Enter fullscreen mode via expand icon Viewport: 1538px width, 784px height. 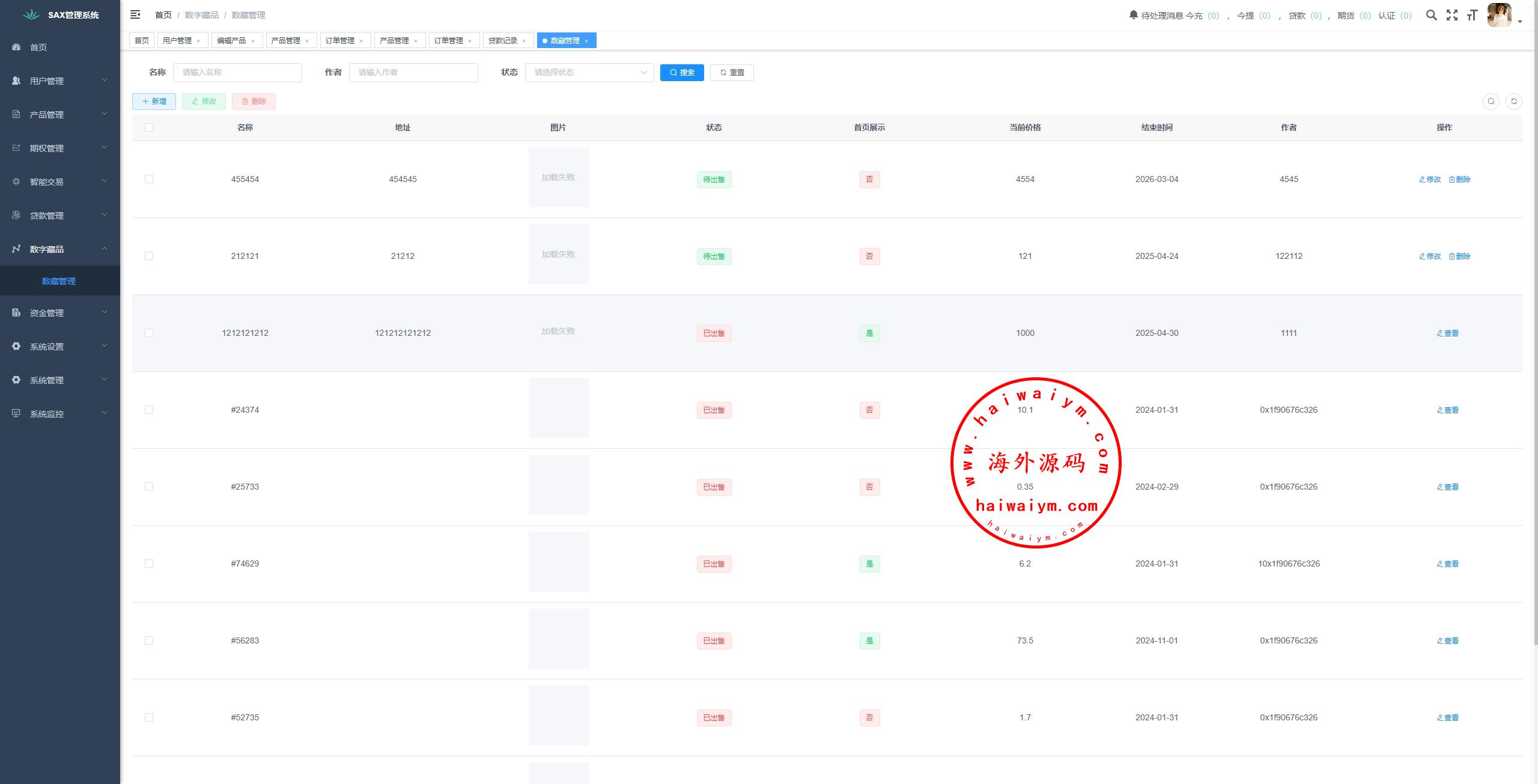tap(1452, 15)
